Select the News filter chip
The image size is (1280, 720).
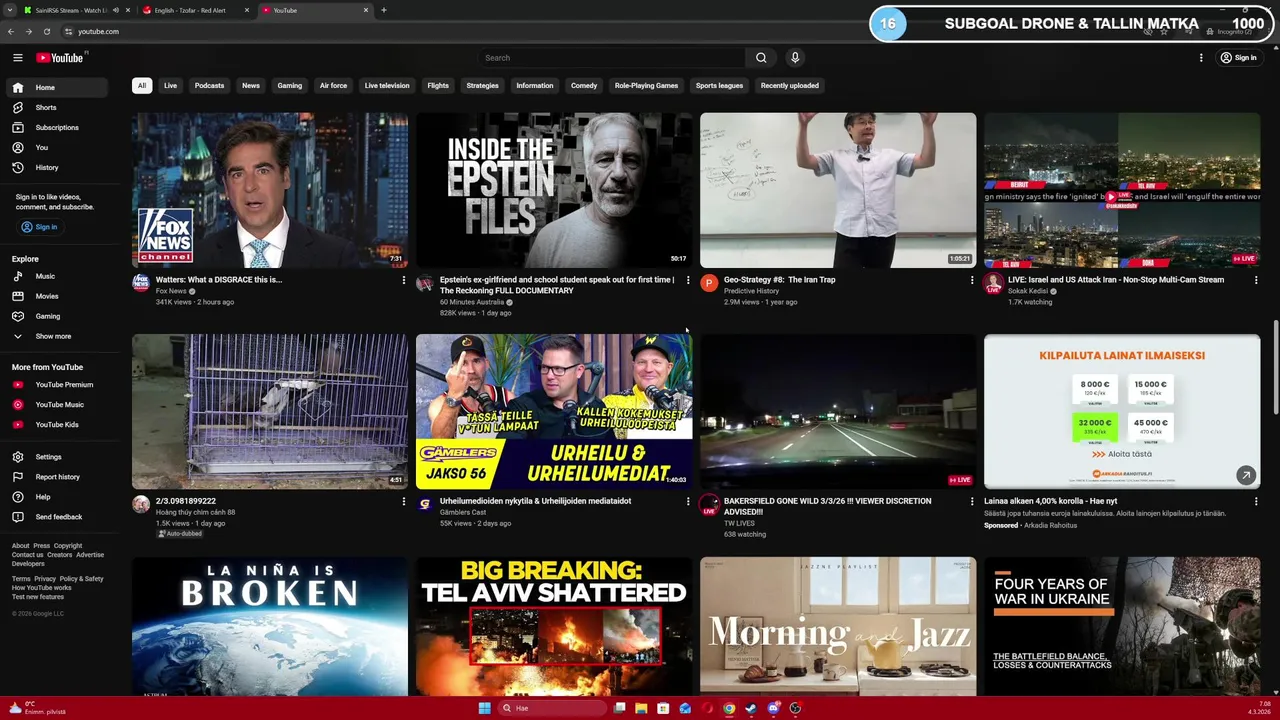click(251, 85)
